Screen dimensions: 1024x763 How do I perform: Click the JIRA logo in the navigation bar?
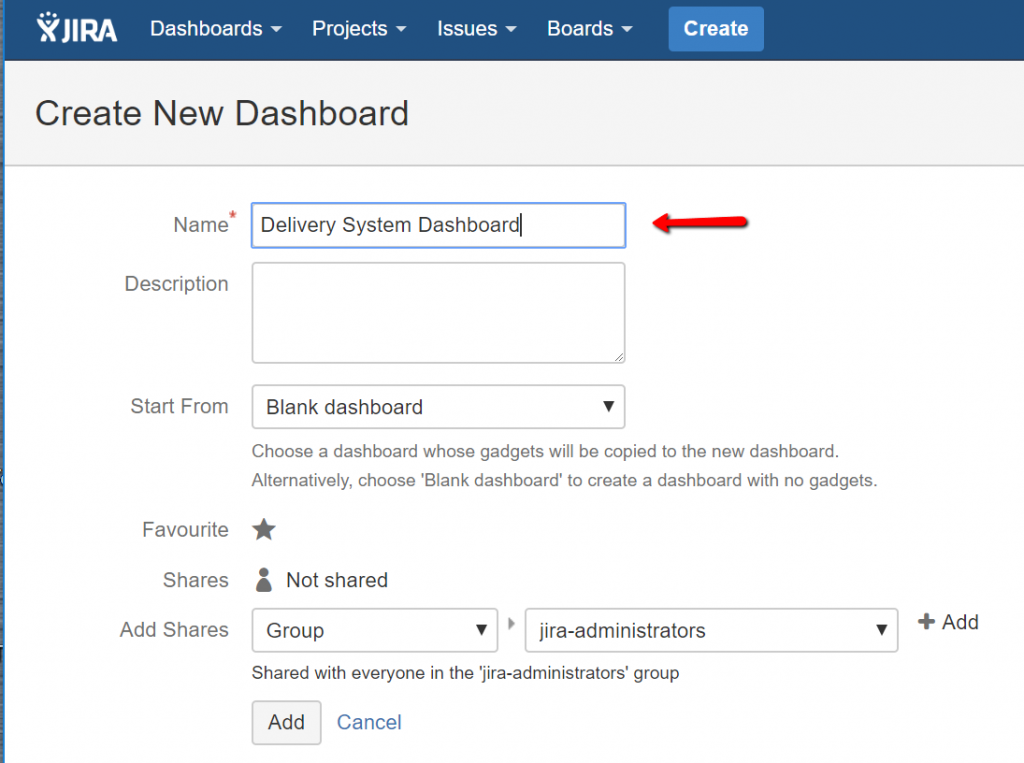tap(76, 28)
